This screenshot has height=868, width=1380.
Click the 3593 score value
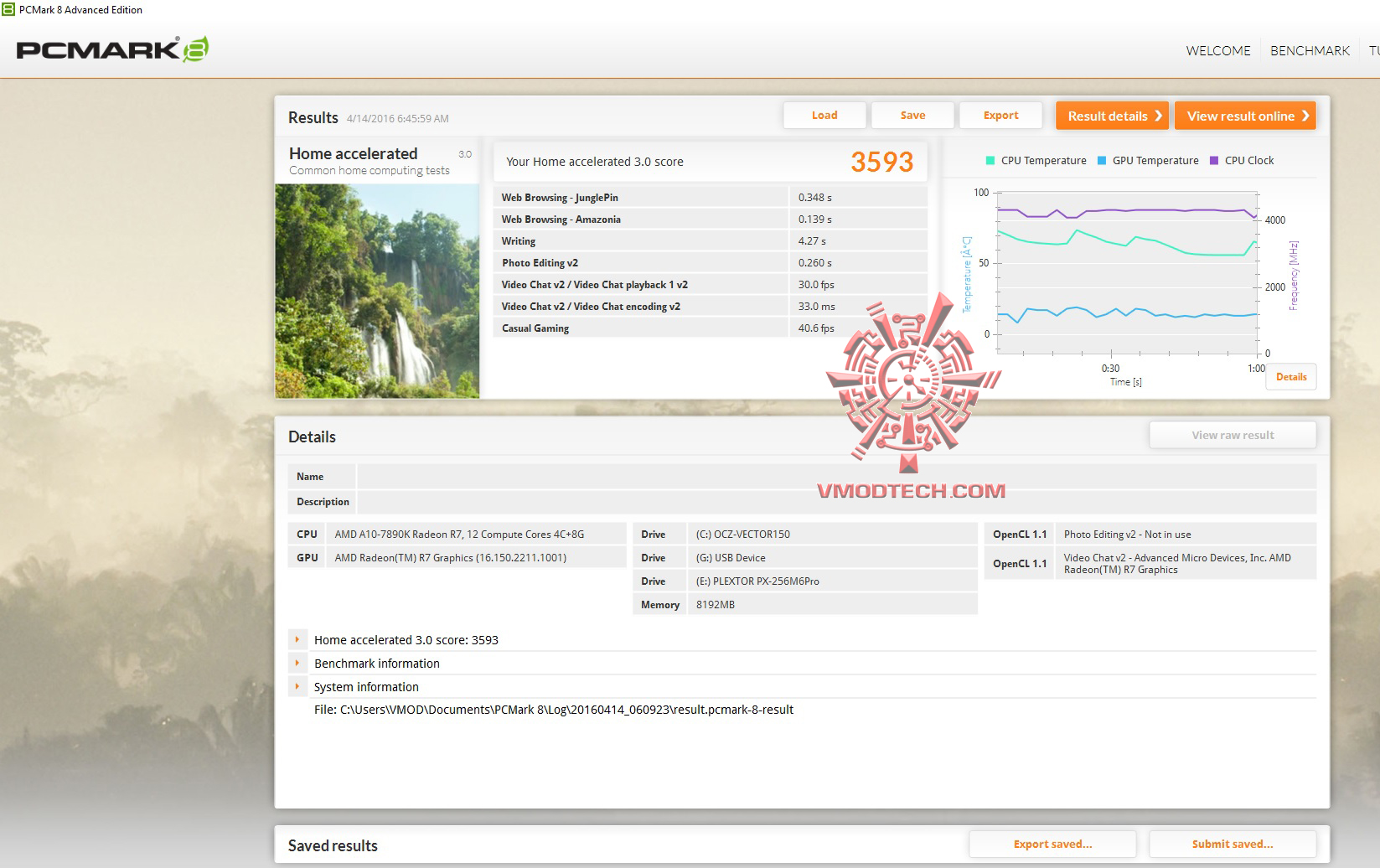[881, 162]
